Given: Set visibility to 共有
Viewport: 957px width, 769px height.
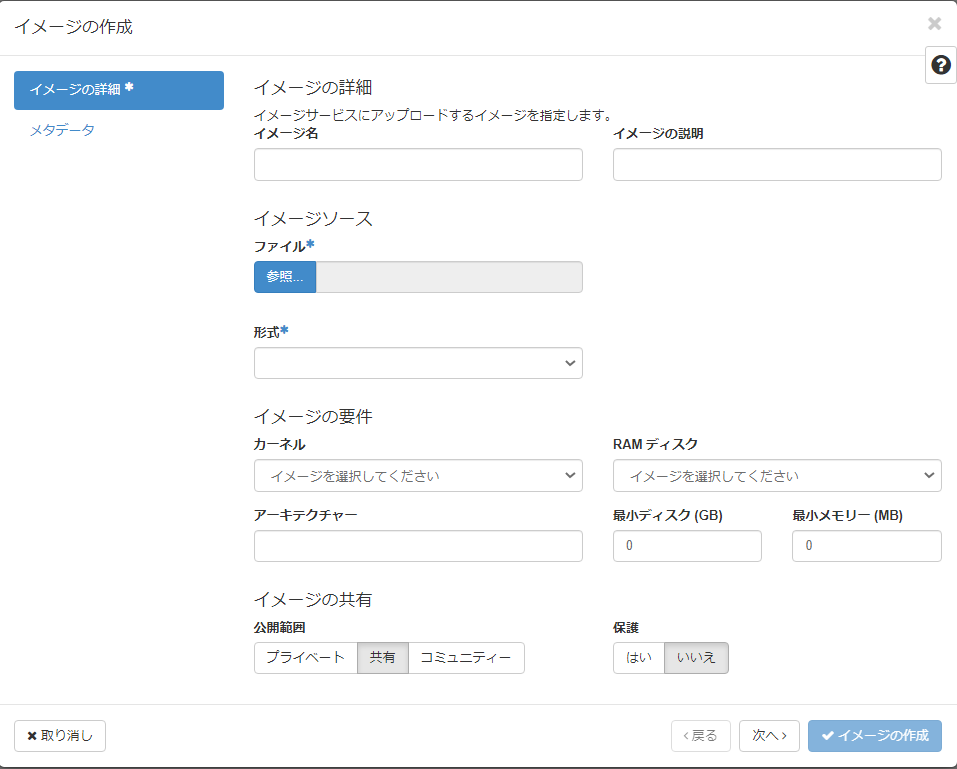Looking at the screenshot, I should point(383,658).
